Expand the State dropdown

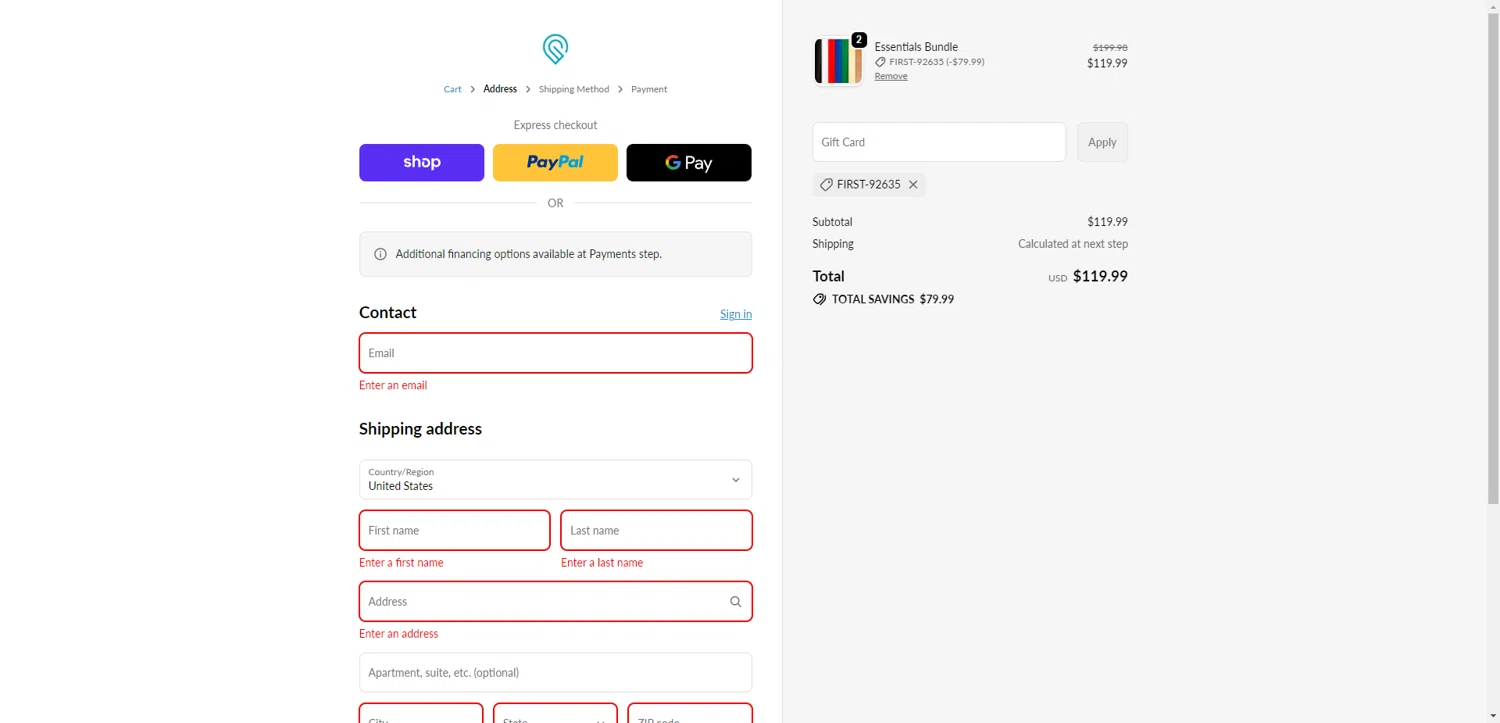[555, 714]
